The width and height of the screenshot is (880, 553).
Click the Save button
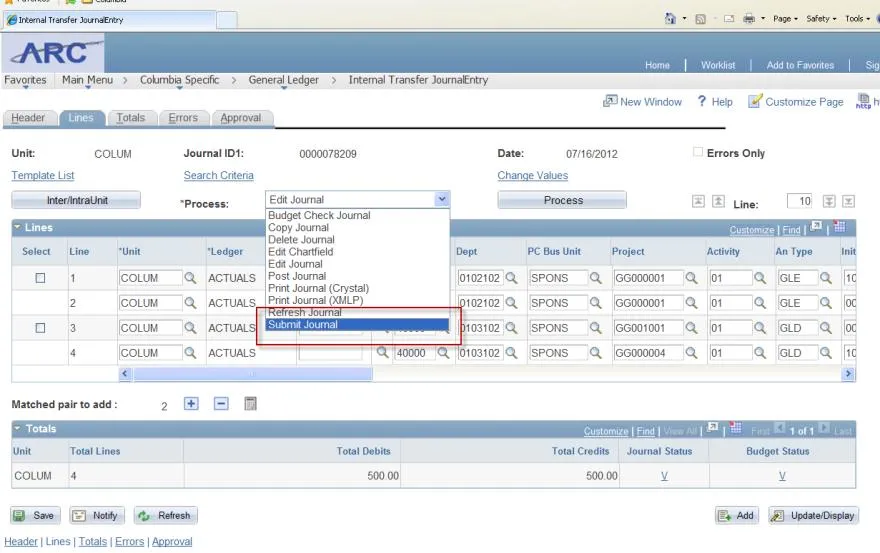tap(35, 515)
